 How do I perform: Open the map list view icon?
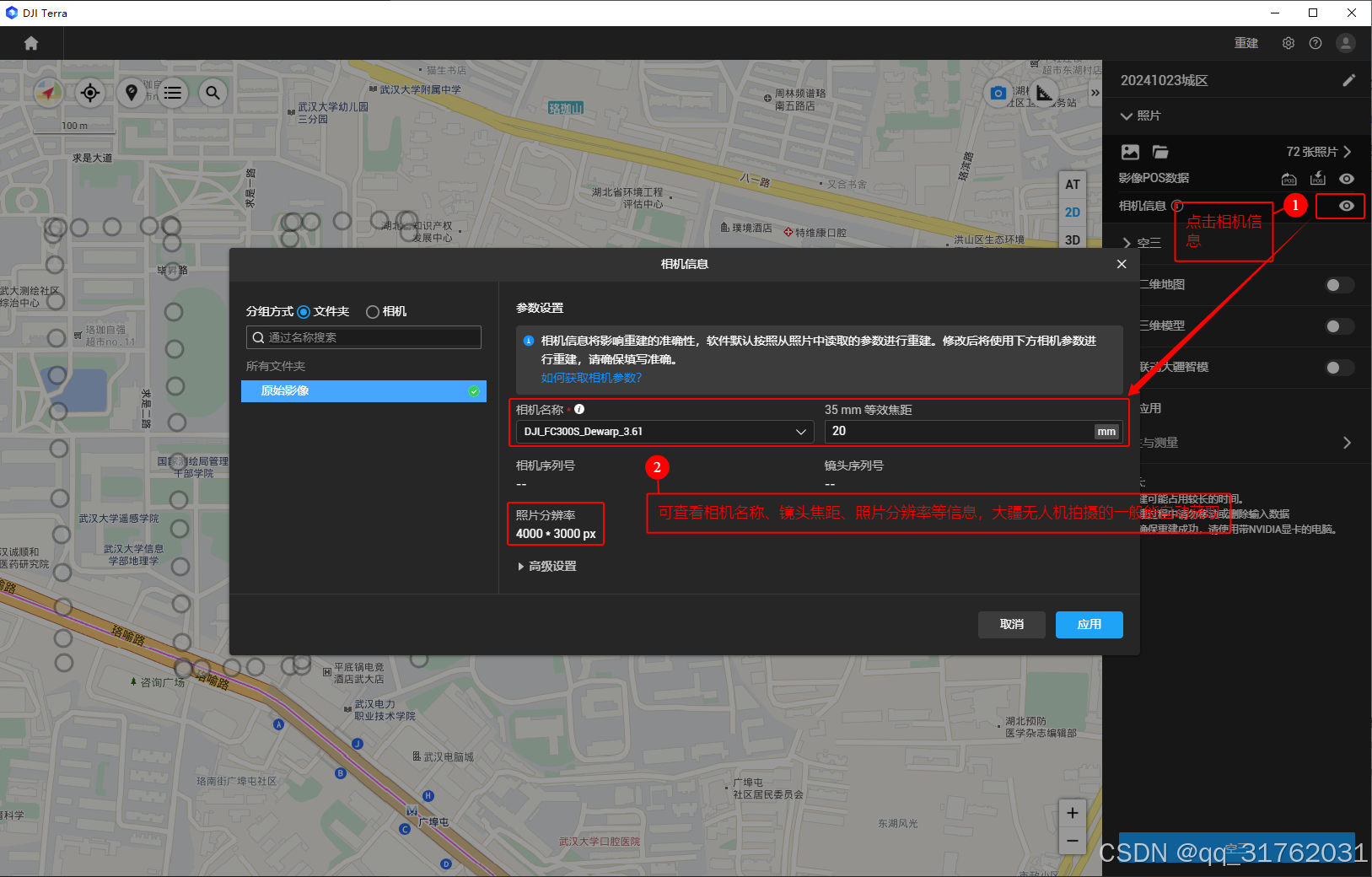(x=173, y=92)
